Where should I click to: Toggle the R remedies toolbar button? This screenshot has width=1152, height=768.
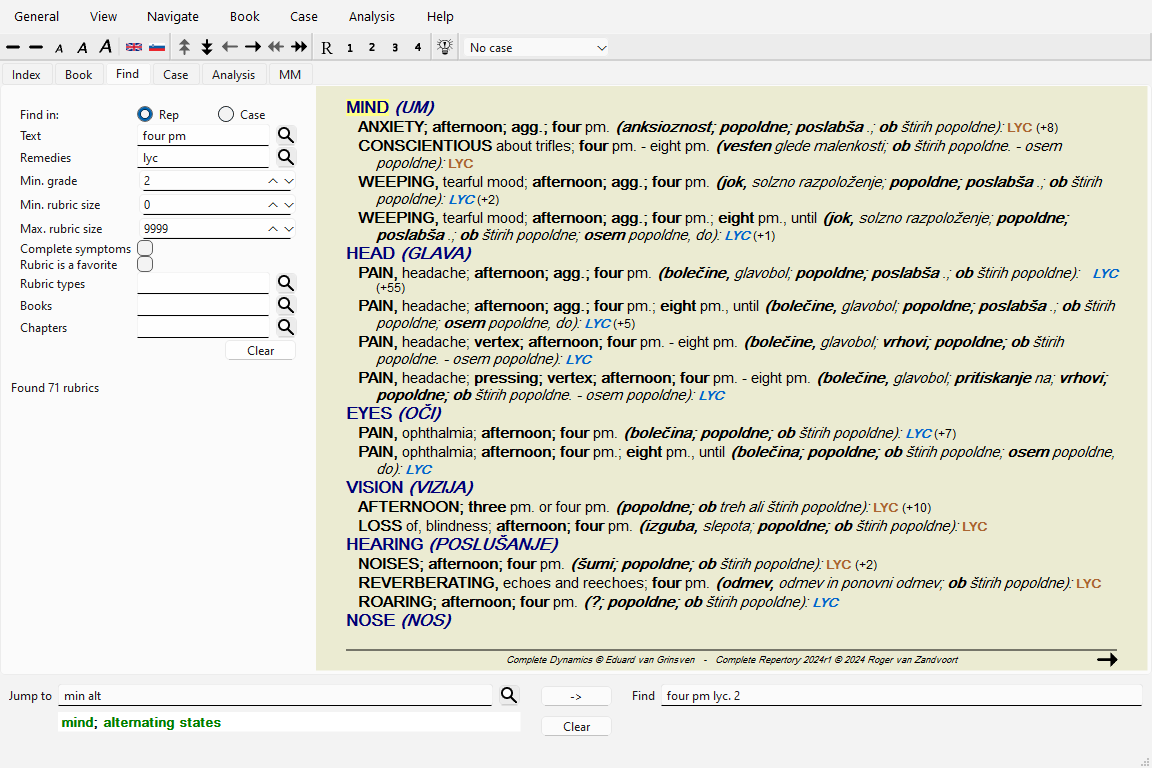click(327, 48)
